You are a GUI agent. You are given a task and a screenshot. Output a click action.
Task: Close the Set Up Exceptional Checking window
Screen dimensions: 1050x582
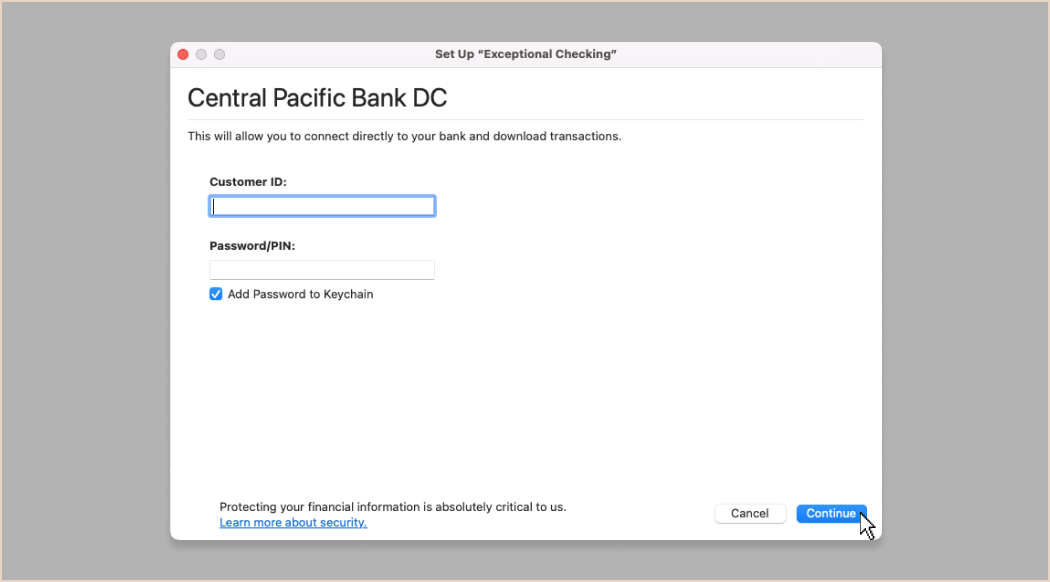(x=183, y=54)
